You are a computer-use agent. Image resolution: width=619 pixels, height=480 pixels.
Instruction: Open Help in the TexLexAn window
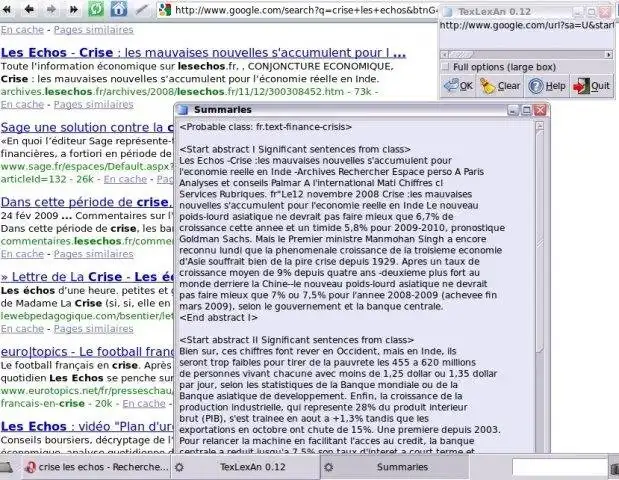[547, 86]
